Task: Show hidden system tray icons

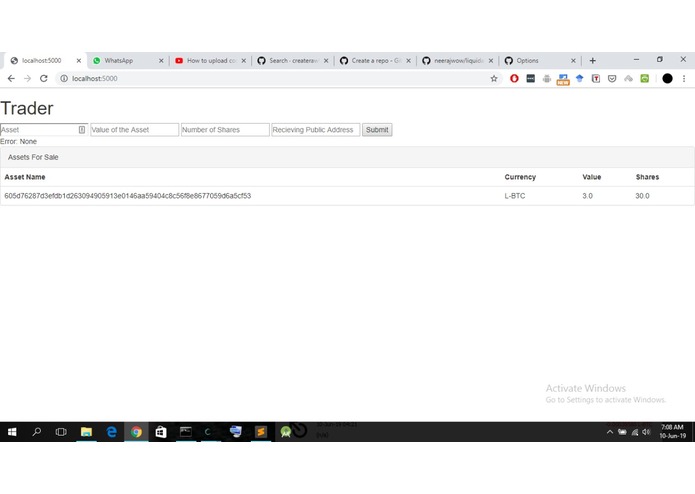Action: click(610, 432)
